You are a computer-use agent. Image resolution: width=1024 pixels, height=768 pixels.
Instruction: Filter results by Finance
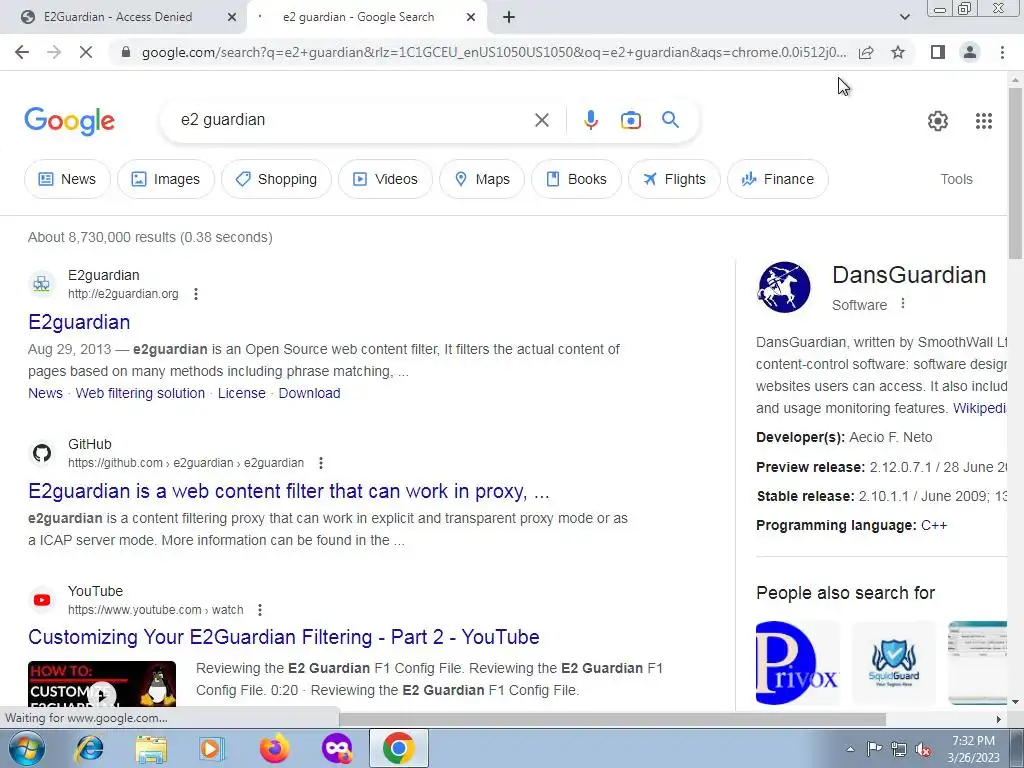click(778, 179)
